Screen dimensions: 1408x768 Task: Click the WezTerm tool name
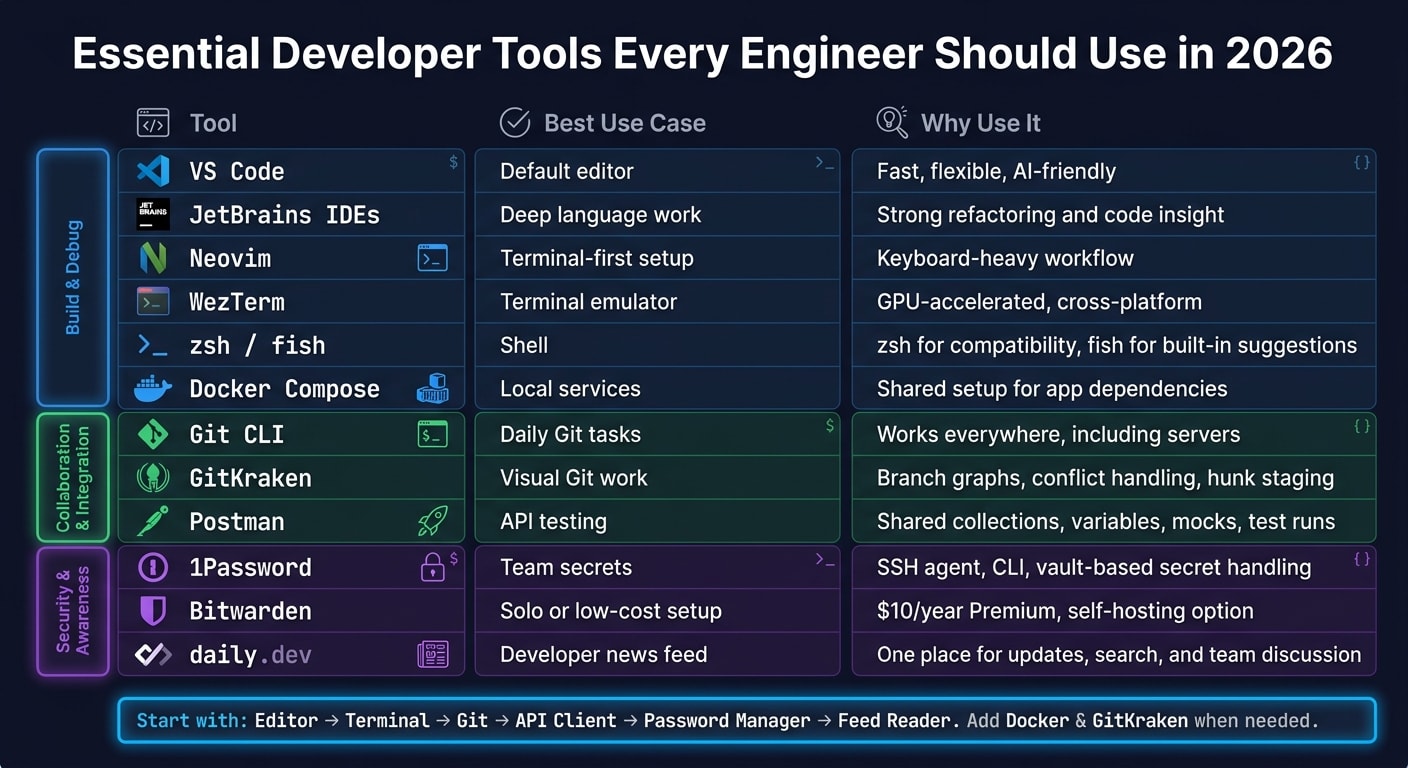click(x=237, y=301)
